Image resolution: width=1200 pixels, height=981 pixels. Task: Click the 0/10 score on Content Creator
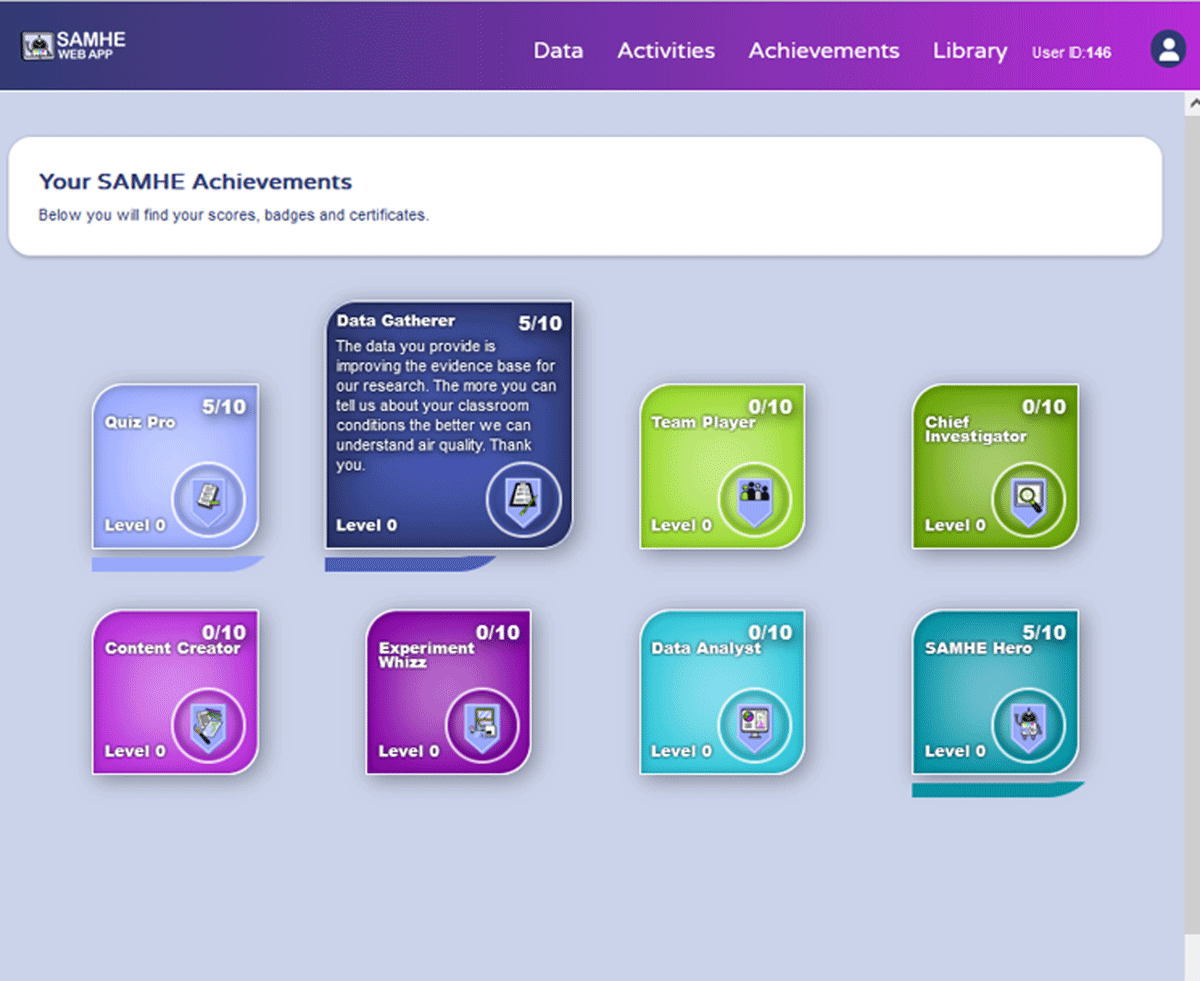[x=224, y=632]
